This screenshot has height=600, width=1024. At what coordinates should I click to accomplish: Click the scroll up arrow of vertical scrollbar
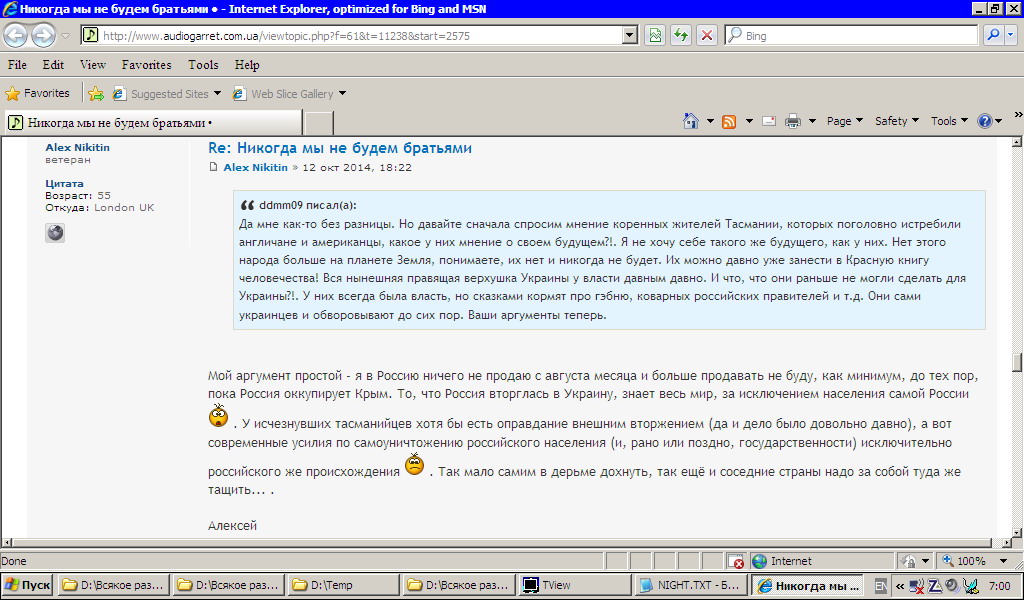1017,142
